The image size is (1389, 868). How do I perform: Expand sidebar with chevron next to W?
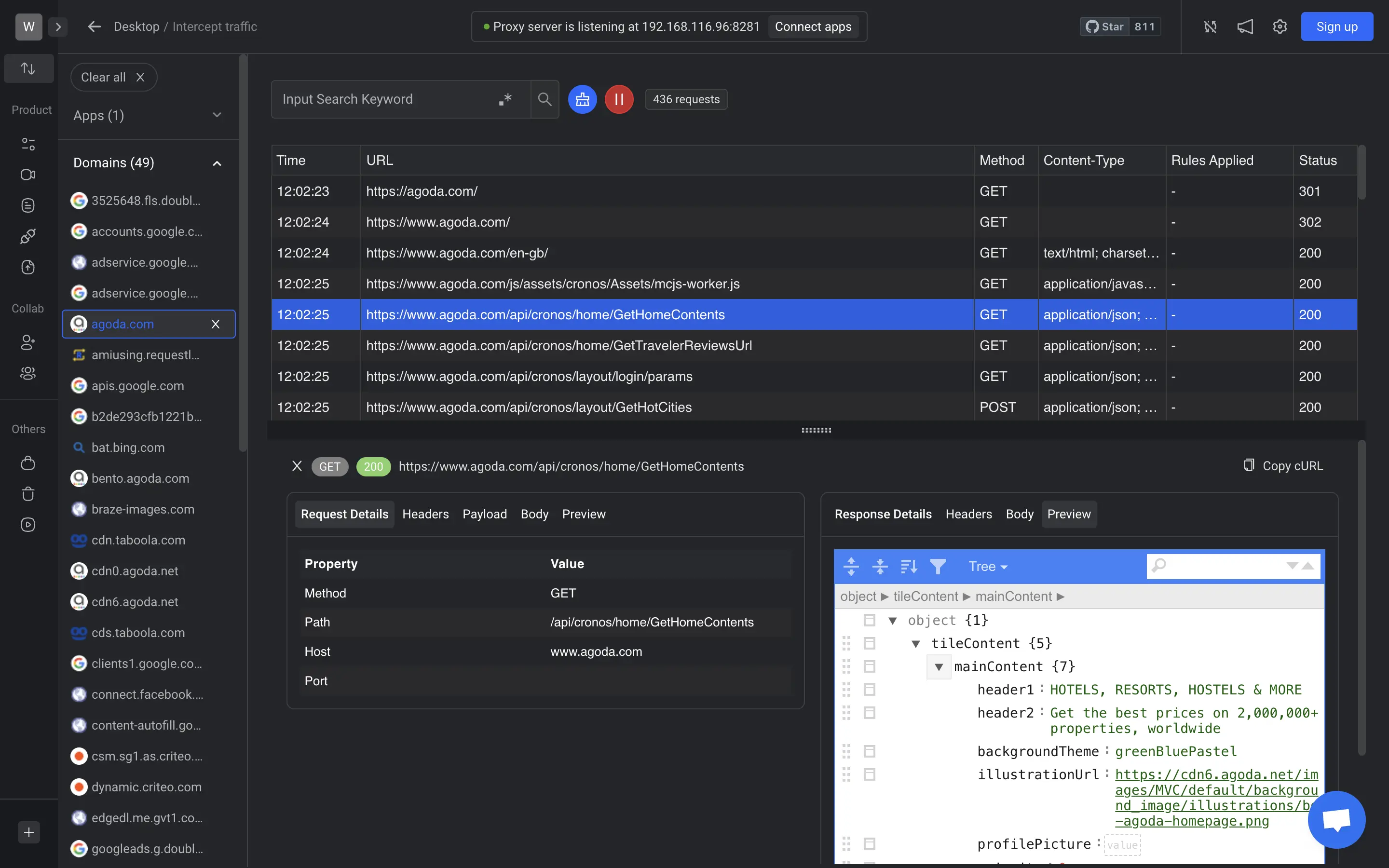click(x=58, y=27)
